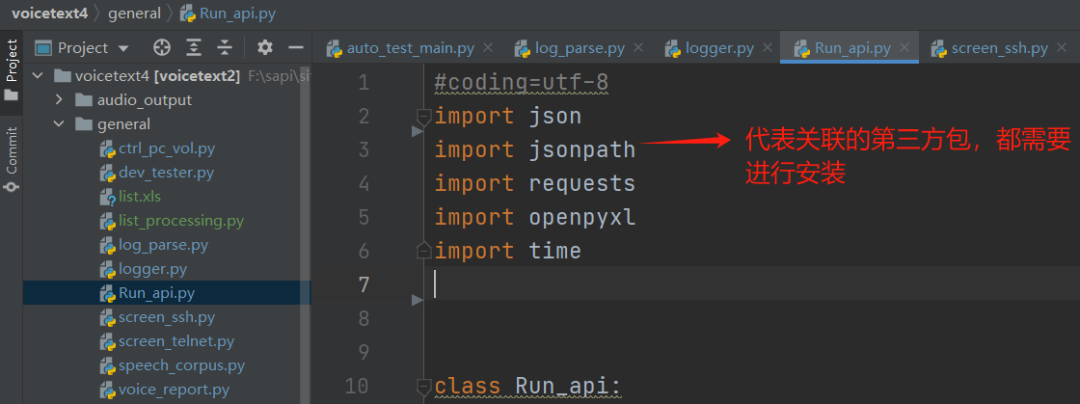This screenshot has width=1080, height=404.
Task: Select list.xls in the project tree
Action: pos(140,196)
